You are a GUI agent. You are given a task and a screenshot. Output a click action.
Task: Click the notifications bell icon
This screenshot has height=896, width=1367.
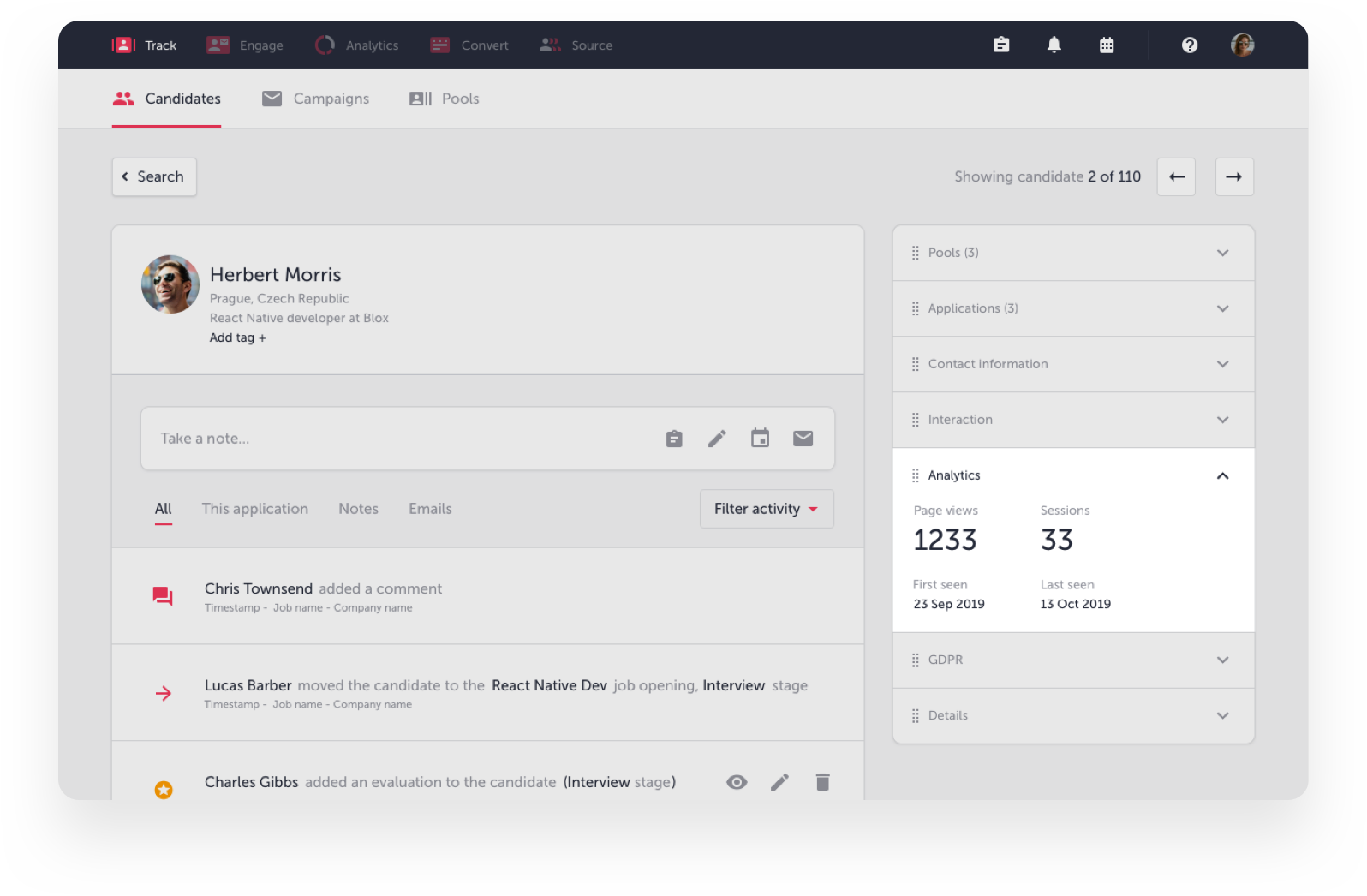(x=1054, y=45)
